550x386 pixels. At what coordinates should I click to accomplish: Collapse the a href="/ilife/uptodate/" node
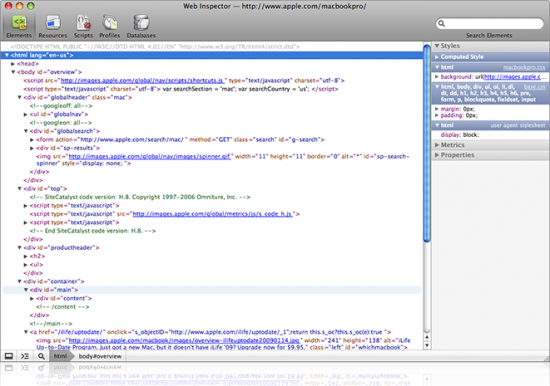26,332
